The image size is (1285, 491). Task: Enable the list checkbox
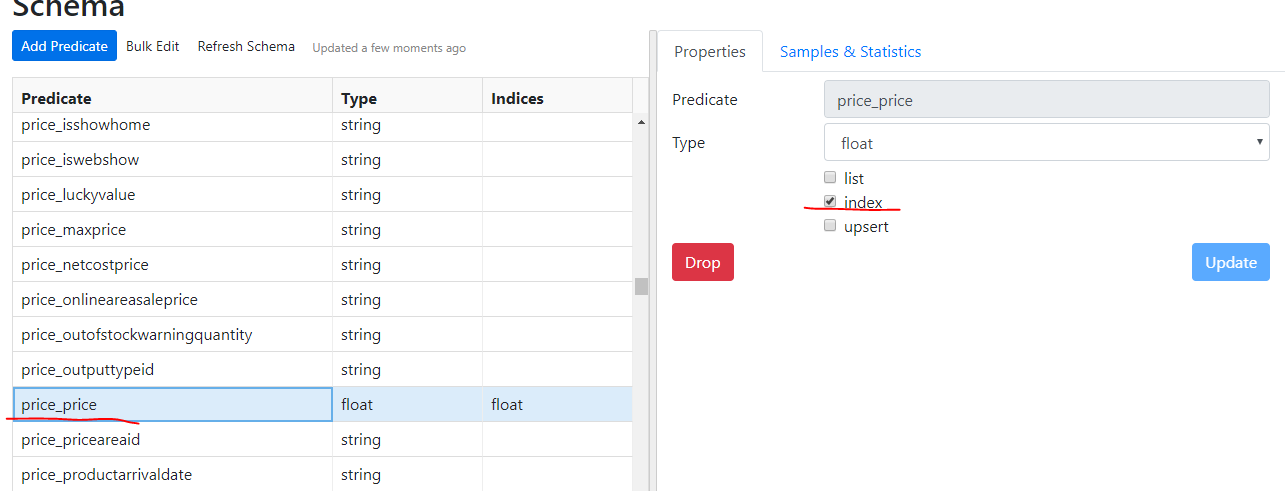[x=830, y=178]
